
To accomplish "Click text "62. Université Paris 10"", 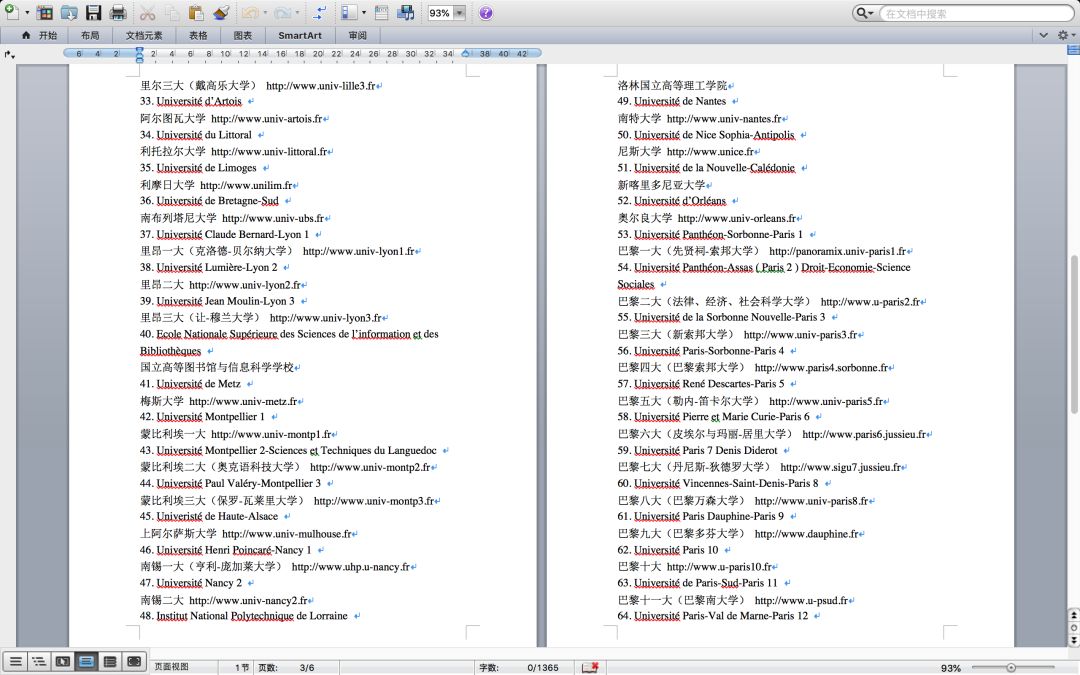I will click(667, 550).
